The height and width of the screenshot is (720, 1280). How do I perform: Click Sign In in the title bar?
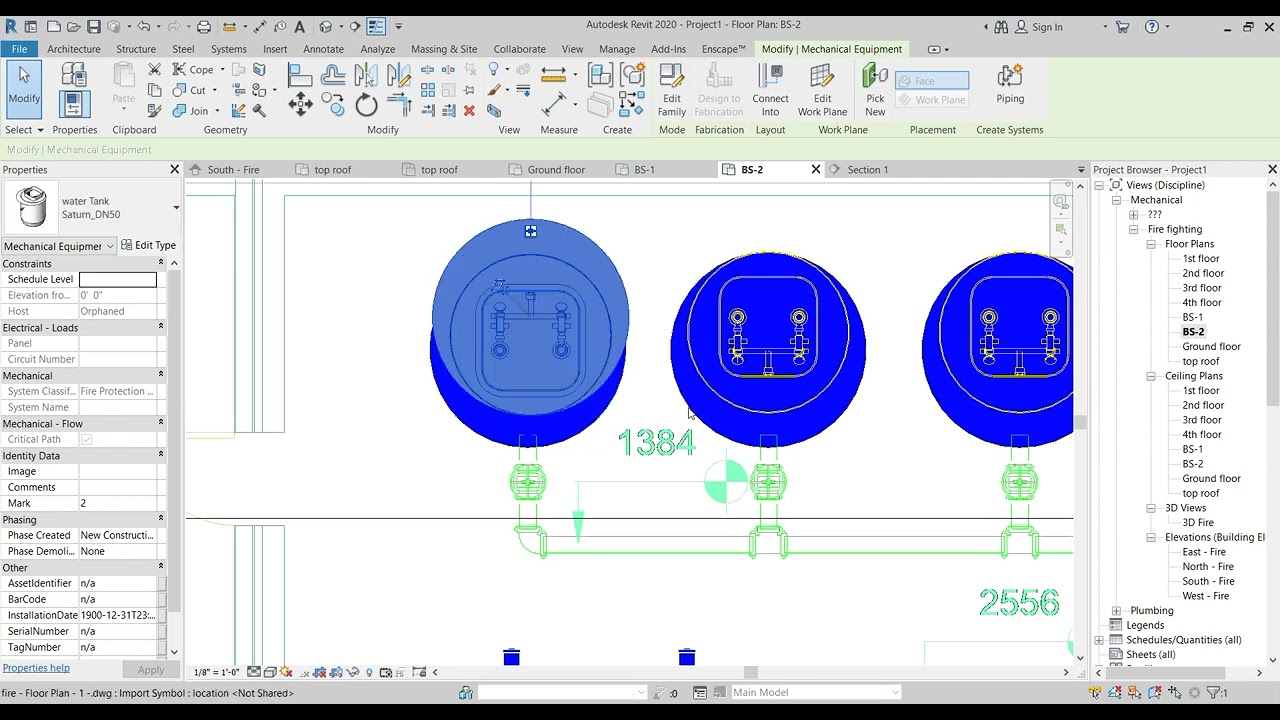1047,27
